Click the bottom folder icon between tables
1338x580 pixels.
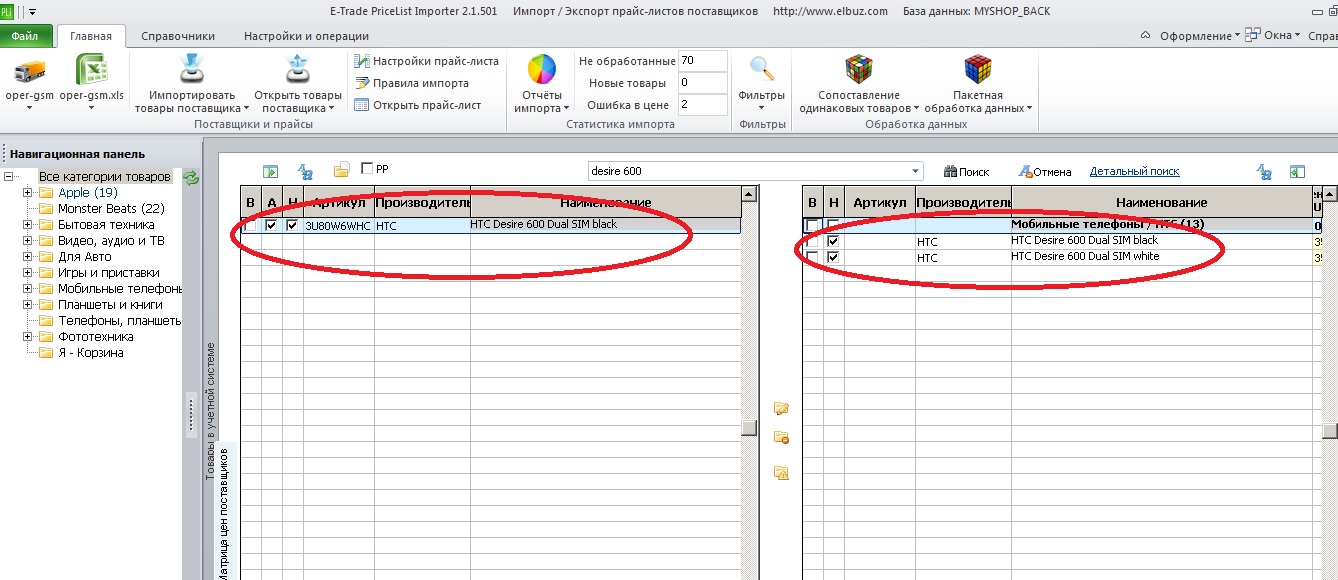tap(781, 472)
